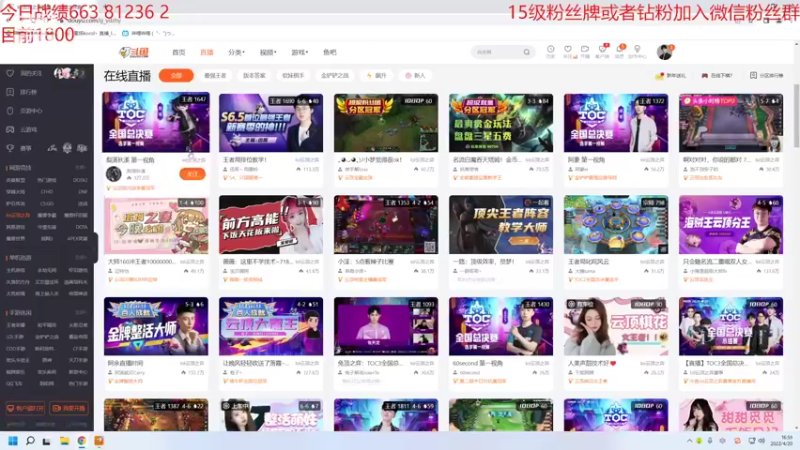
Task: Focus the header search input field
Action: click(497, 52)
